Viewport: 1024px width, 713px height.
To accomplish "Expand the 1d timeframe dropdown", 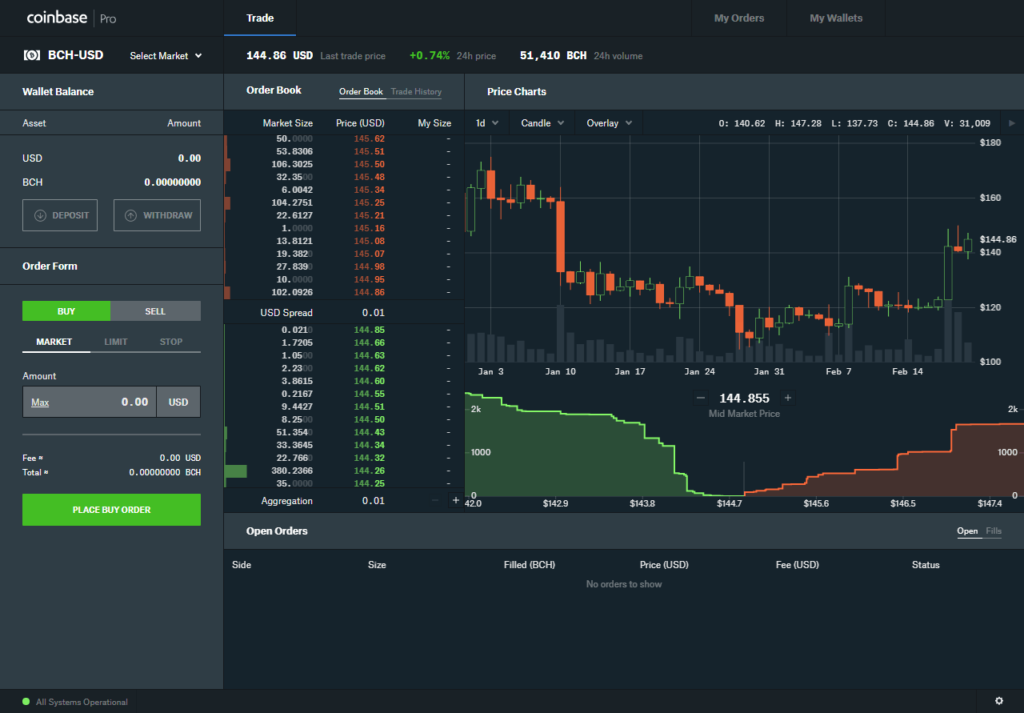I will pos(486,123).
